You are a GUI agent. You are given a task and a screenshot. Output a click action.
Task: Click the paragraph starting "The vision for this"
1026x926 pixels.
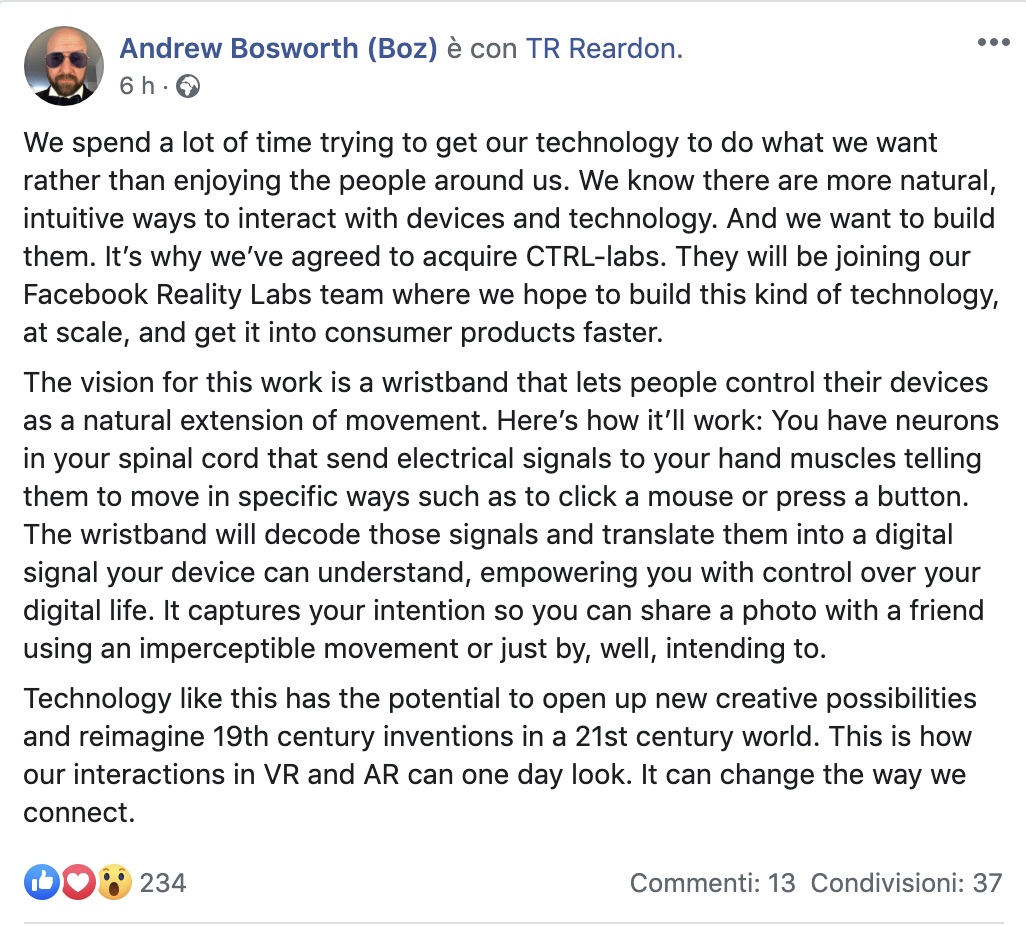tap(500, 516)
